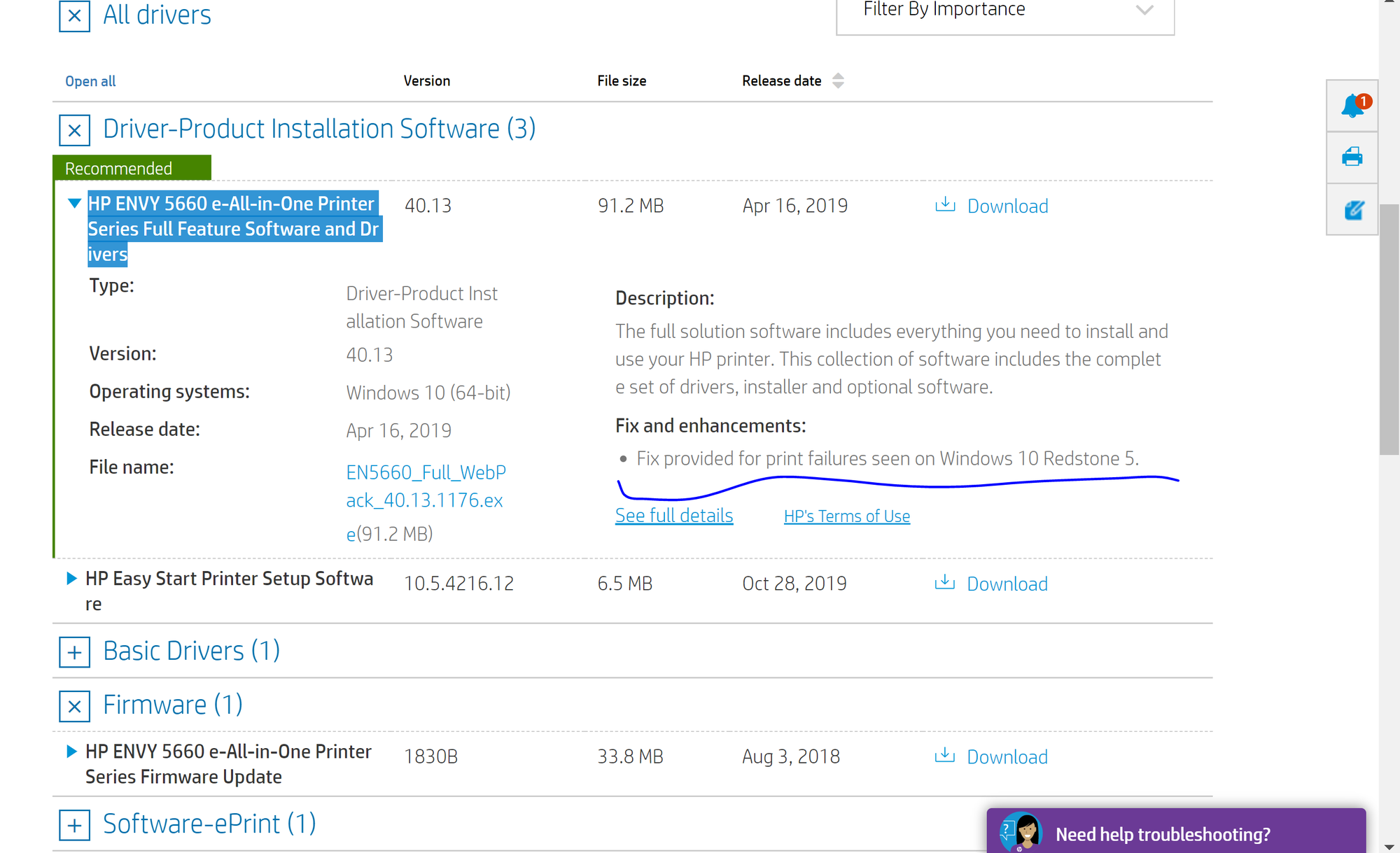
Task: Click the download icon for HP Easy Start
Action: (946, 582)
